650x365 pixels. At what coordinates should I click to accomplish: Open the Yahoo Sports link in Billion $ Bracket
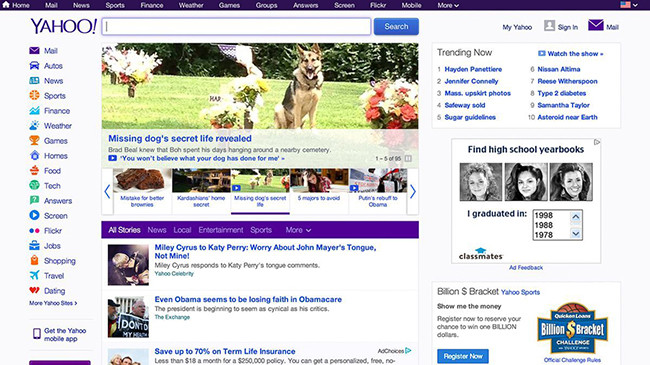coord(520,292)
